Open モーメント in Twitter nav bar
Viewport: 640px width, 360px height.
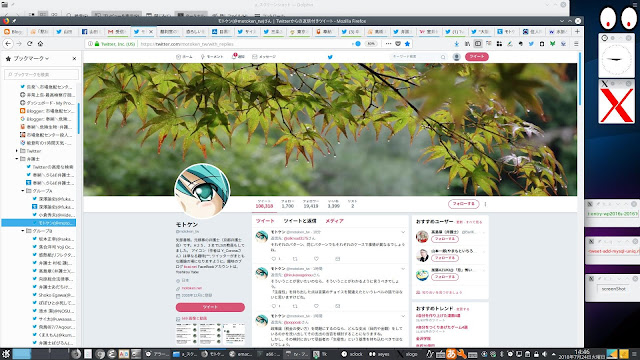[212, 57]
